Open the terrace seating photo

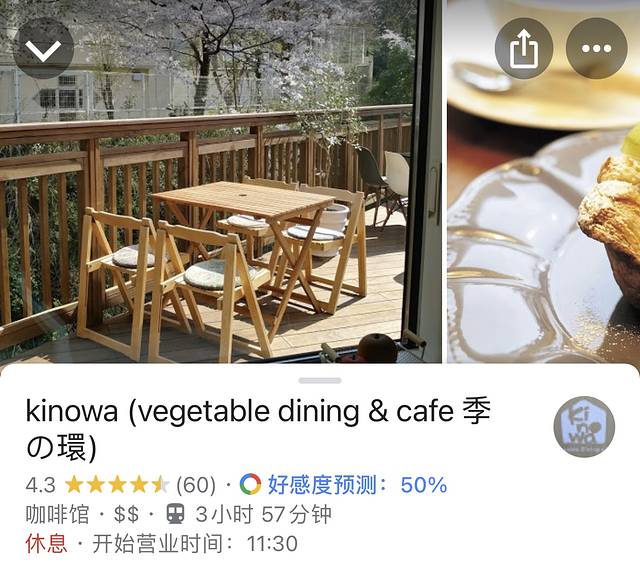click(220, 181)
